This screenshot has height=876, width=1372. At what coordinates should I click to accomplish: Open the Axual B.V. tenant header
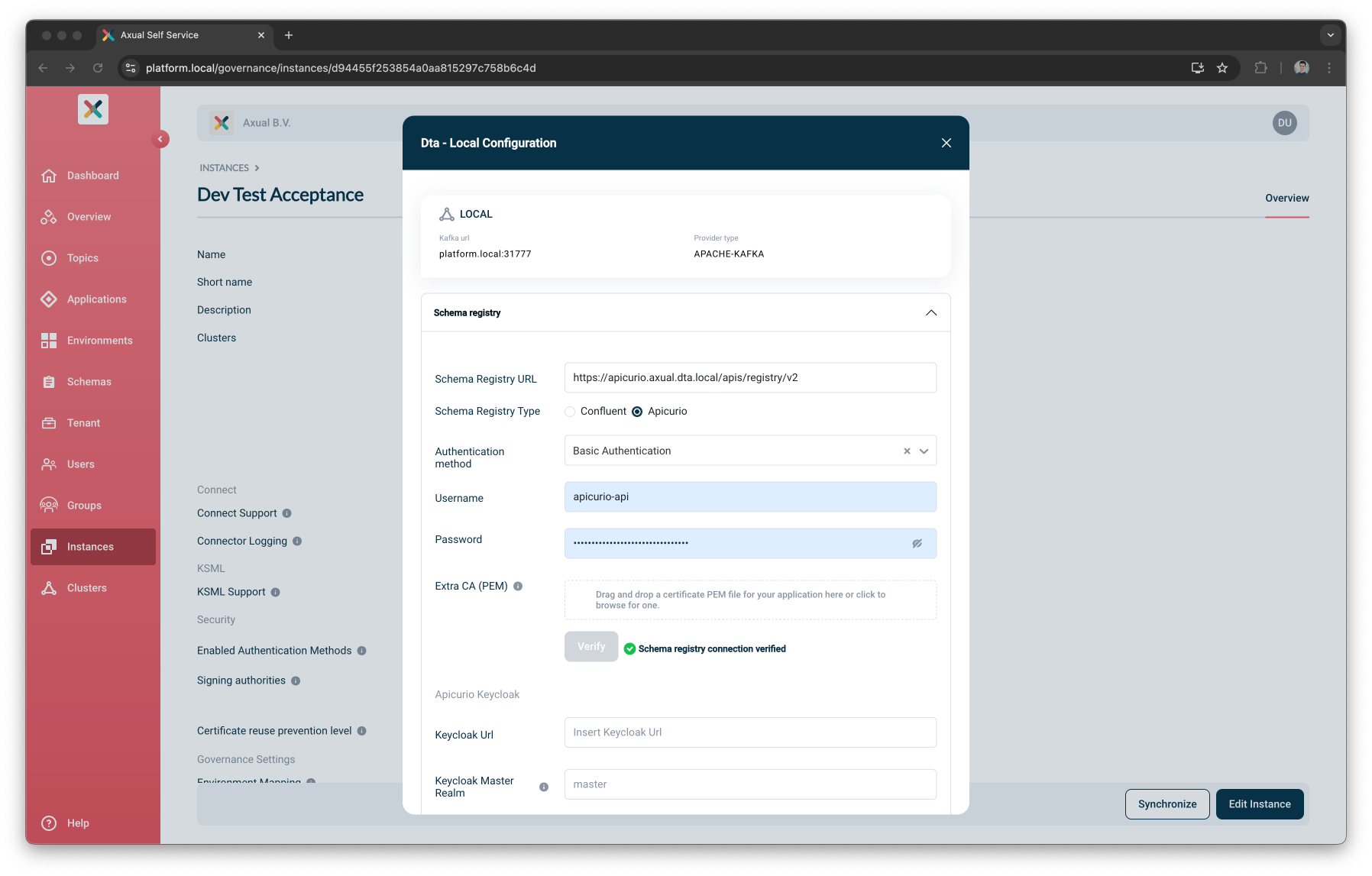click(x=252, y=123)
